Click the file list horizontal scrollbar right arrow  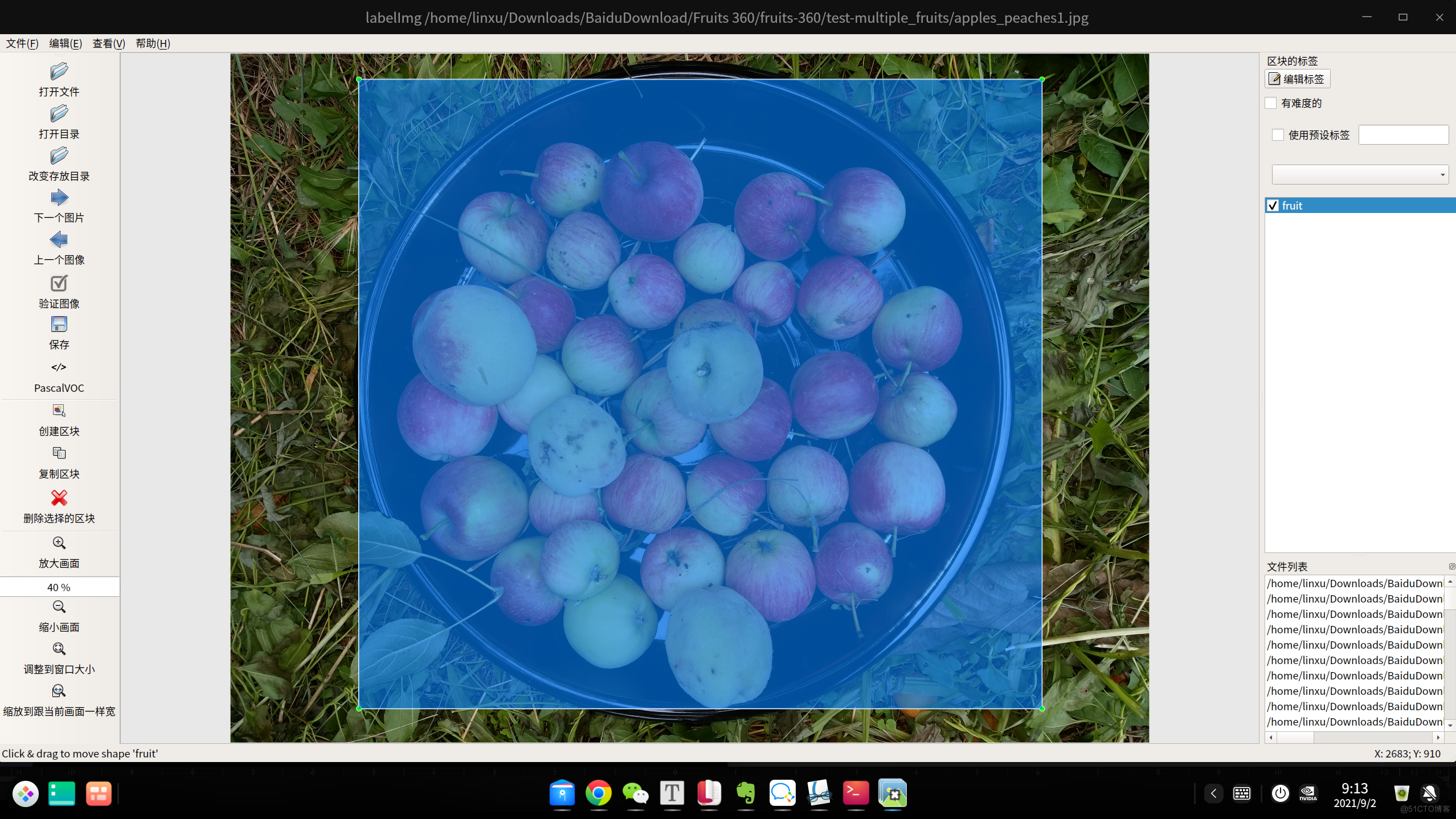pos(1438,737)
